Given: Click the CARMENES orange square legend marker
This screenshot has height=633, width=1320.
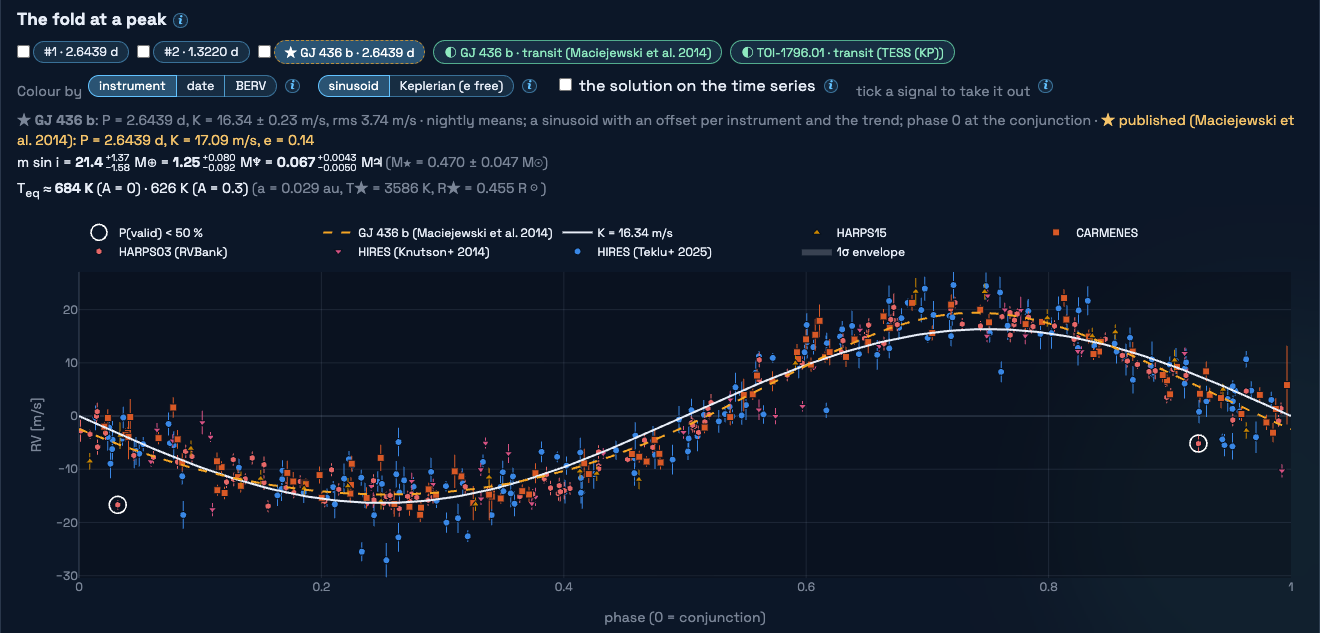Looking at the screenshot, I should (x=1055, y=233).
